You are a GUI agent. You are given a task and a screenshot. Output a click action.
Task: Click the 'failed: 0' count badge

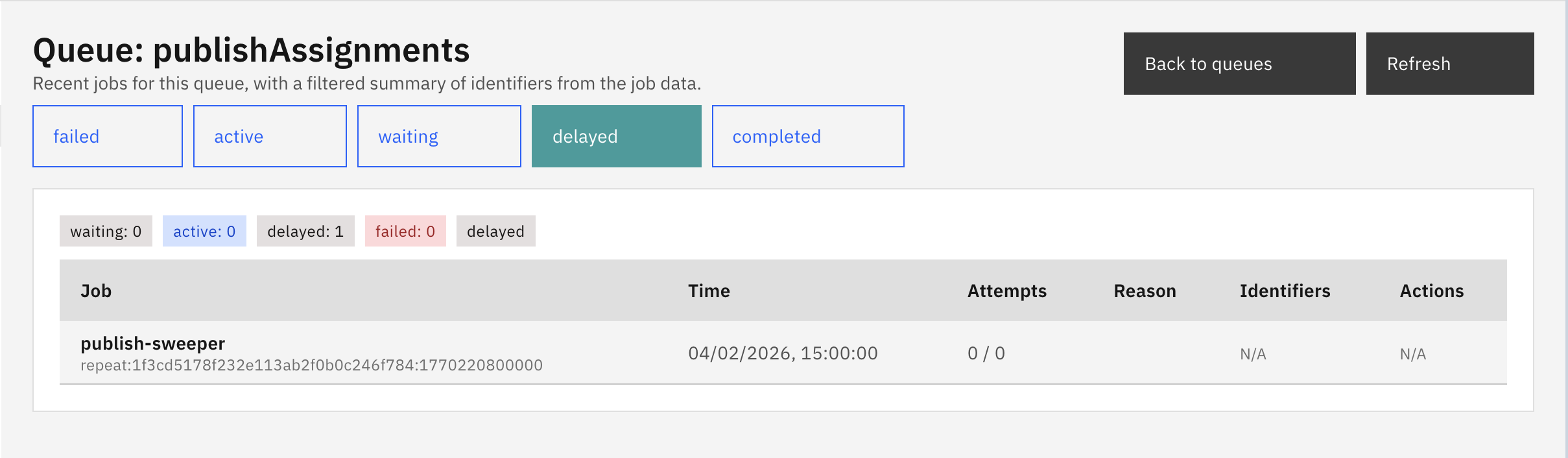coord(405,232)
